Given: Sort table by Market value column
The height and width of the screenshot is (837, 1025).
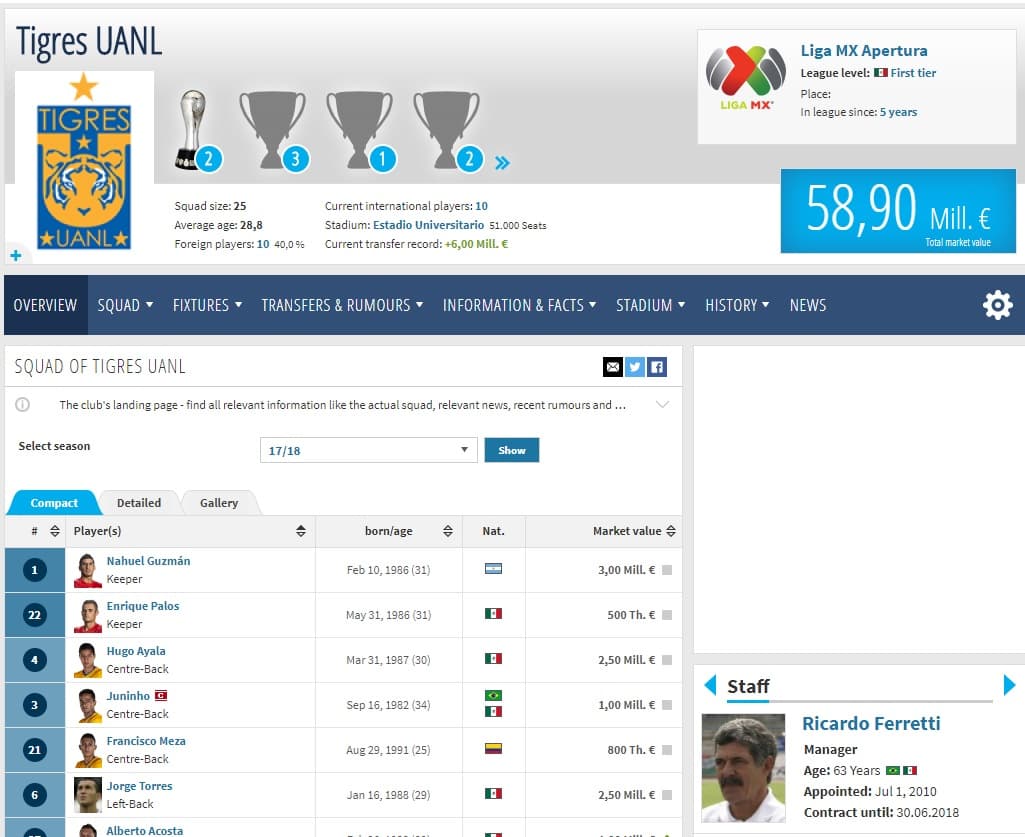Looking at the screenshot, I should pos(633,531).
